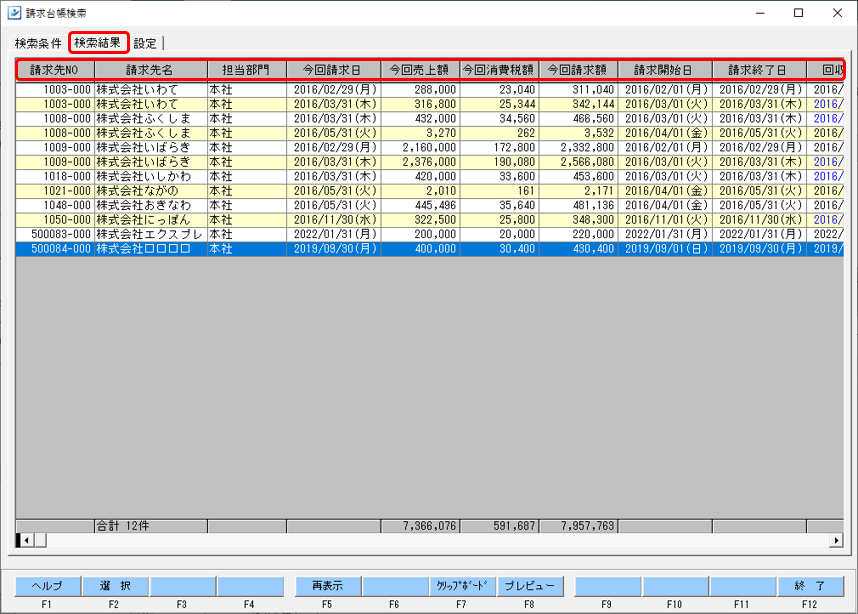Click the 500083-000 billing number cell
Viewport: 858px width, 614px height.
[x=55, y=234]
